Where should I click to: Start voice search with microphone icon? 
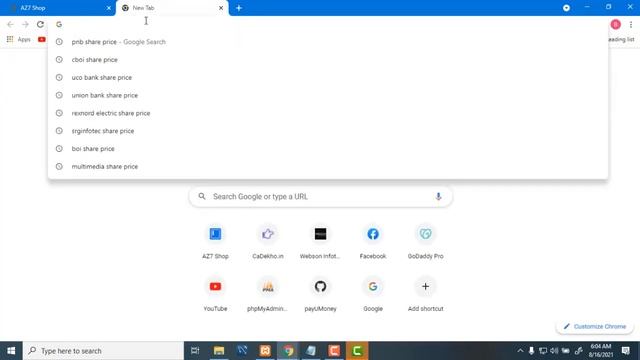pyautogui.click(x=438, y=196)
